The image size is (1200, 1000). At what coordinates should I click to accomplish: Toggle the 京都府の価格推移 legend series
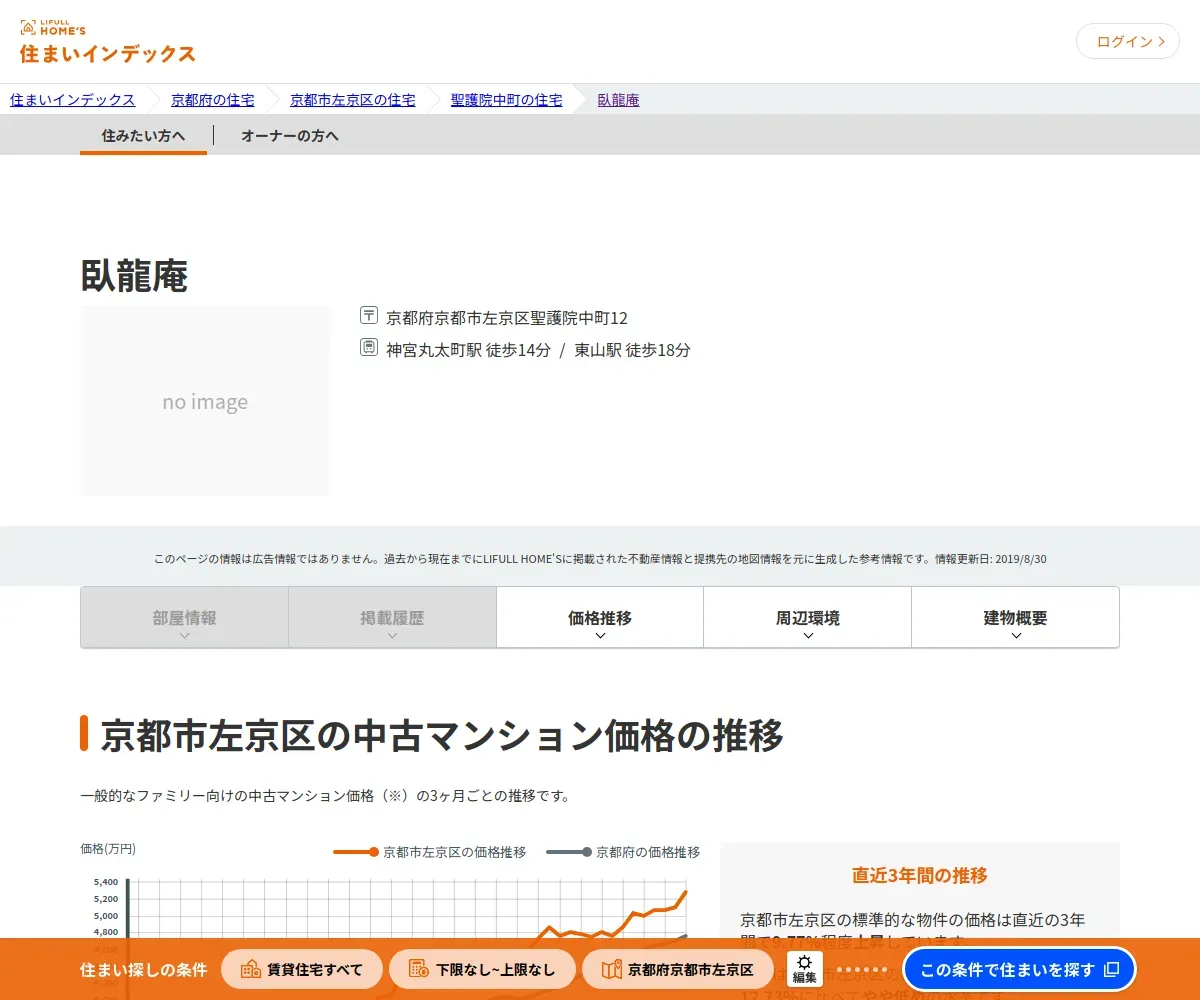pos(624,852)
